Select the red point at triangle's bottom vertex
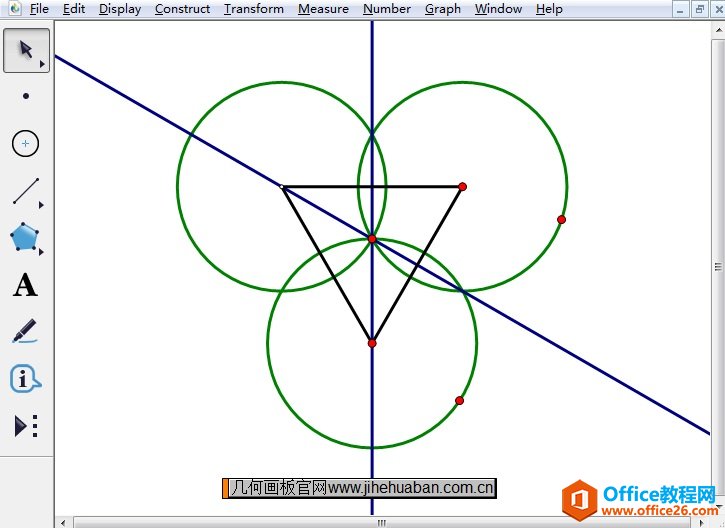Viewport: 725px width, 528px height. tap(372, 344)
